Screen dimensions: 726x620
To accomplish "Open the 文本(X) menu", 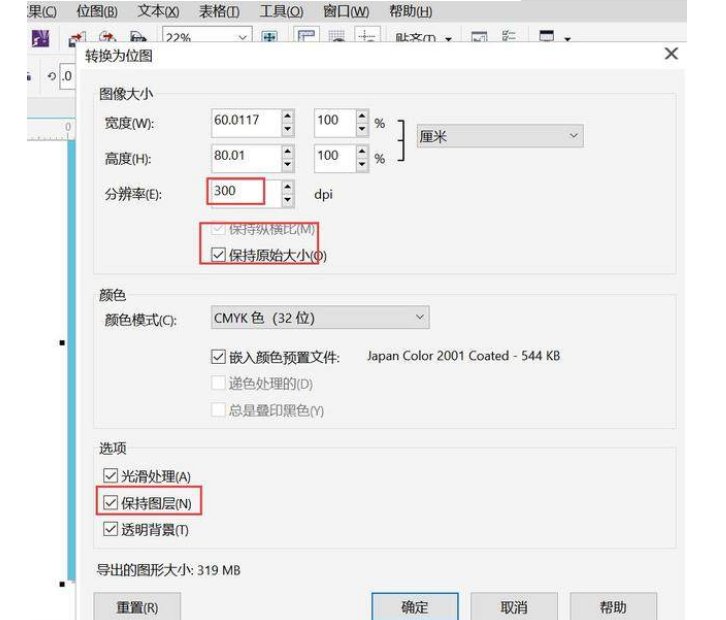I will (x=158, y=10).
